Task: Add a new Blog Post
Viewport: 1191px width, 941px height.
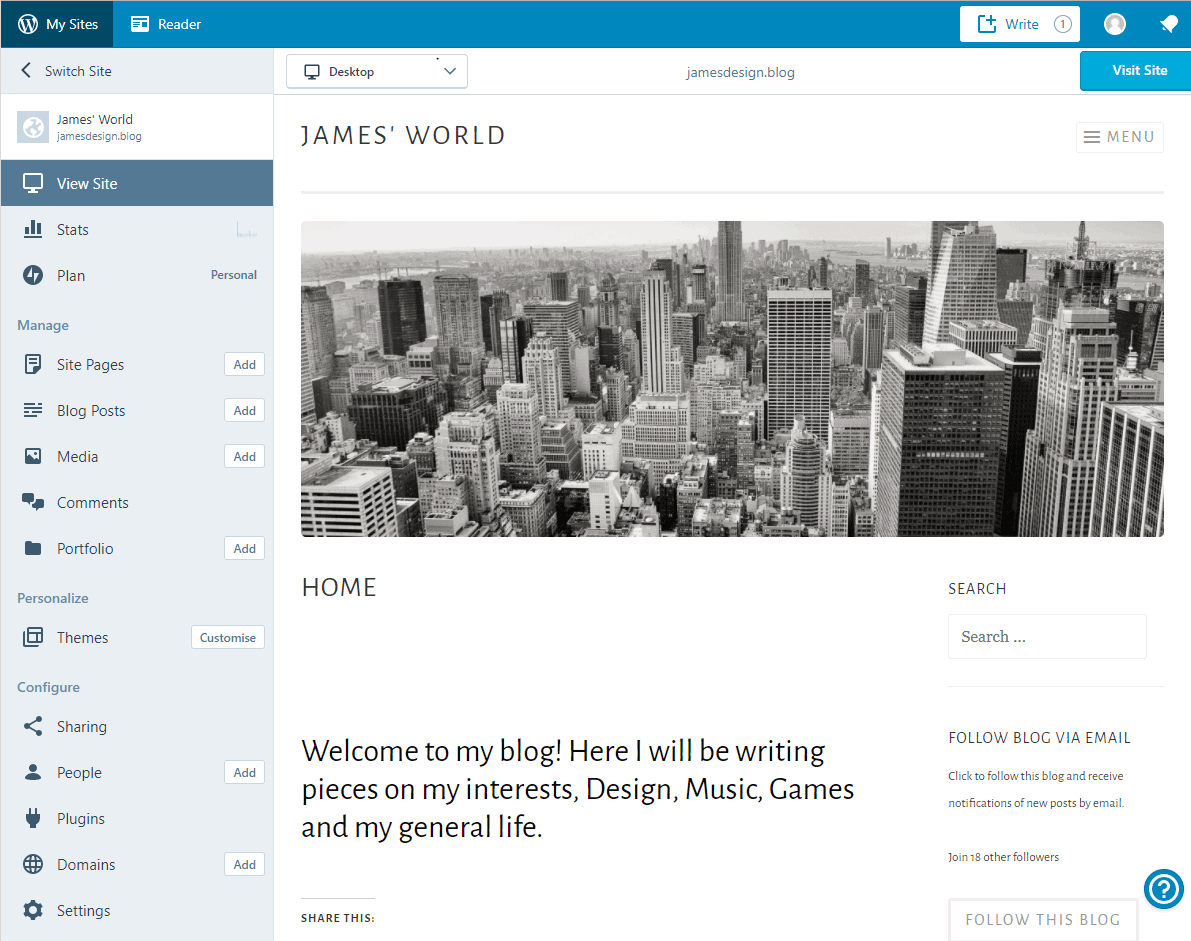Action: pos(245,411)
